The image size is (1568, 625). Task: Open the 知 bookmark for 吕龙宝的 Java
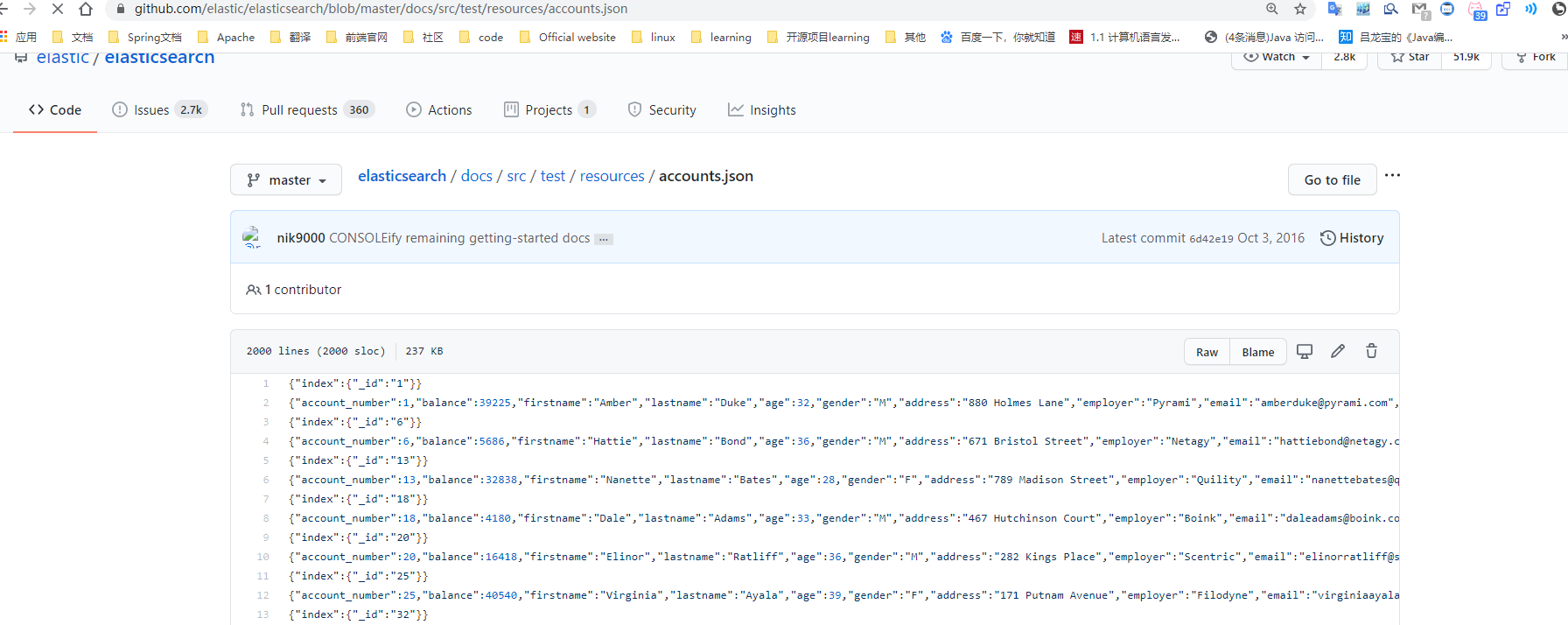(x=1396, y=37)
